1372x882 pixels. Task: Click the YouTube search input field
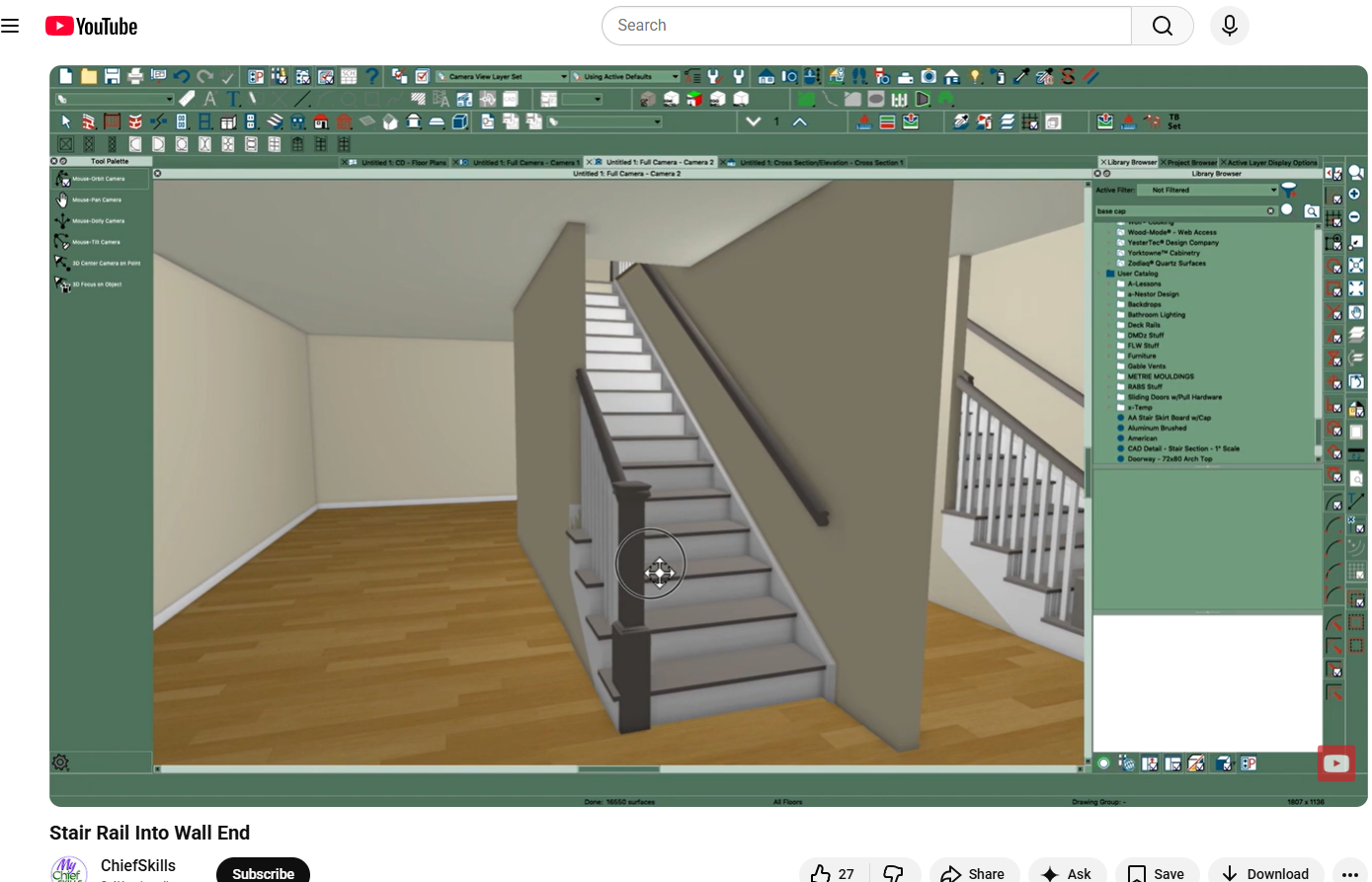tap(867, 26)
